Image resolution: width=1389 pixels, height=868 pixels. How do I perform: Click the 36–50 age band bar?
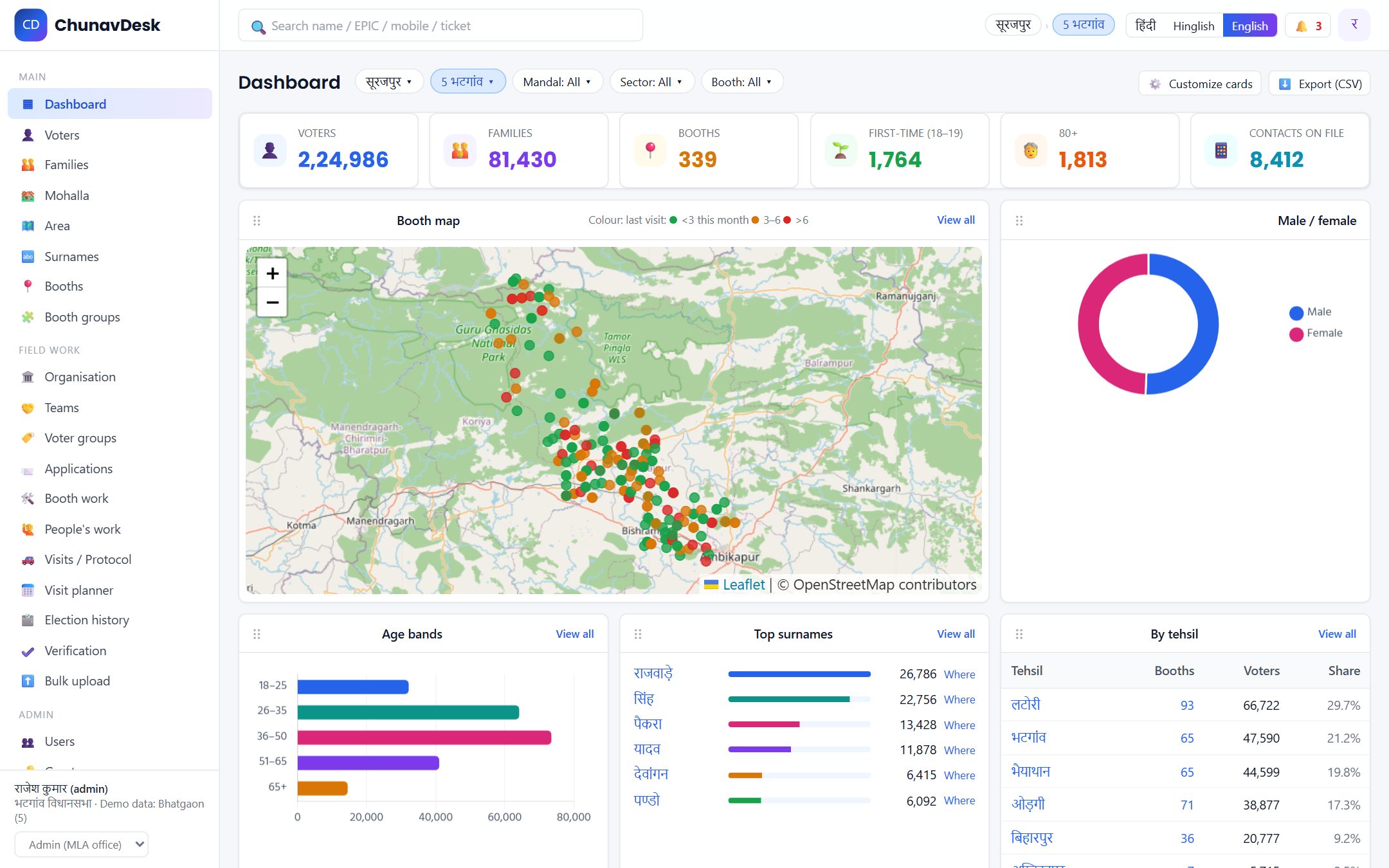tap(424, 737)
